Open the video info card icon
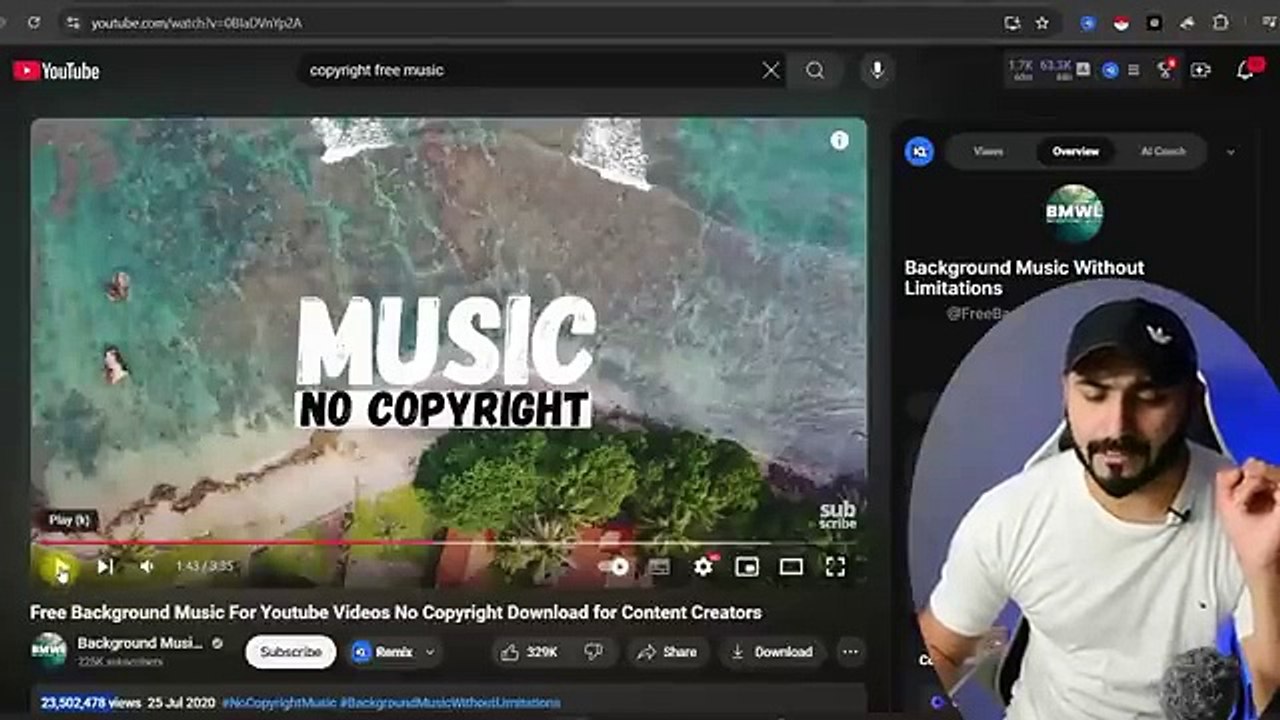The image size is (1280, 720). point(839,141)
